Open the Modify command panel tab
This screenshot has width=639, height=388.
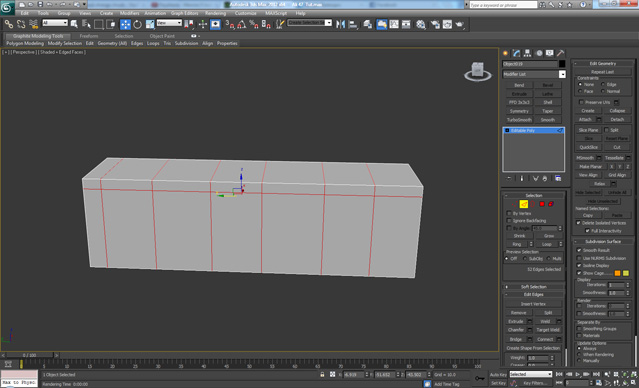tap(517, 53)
